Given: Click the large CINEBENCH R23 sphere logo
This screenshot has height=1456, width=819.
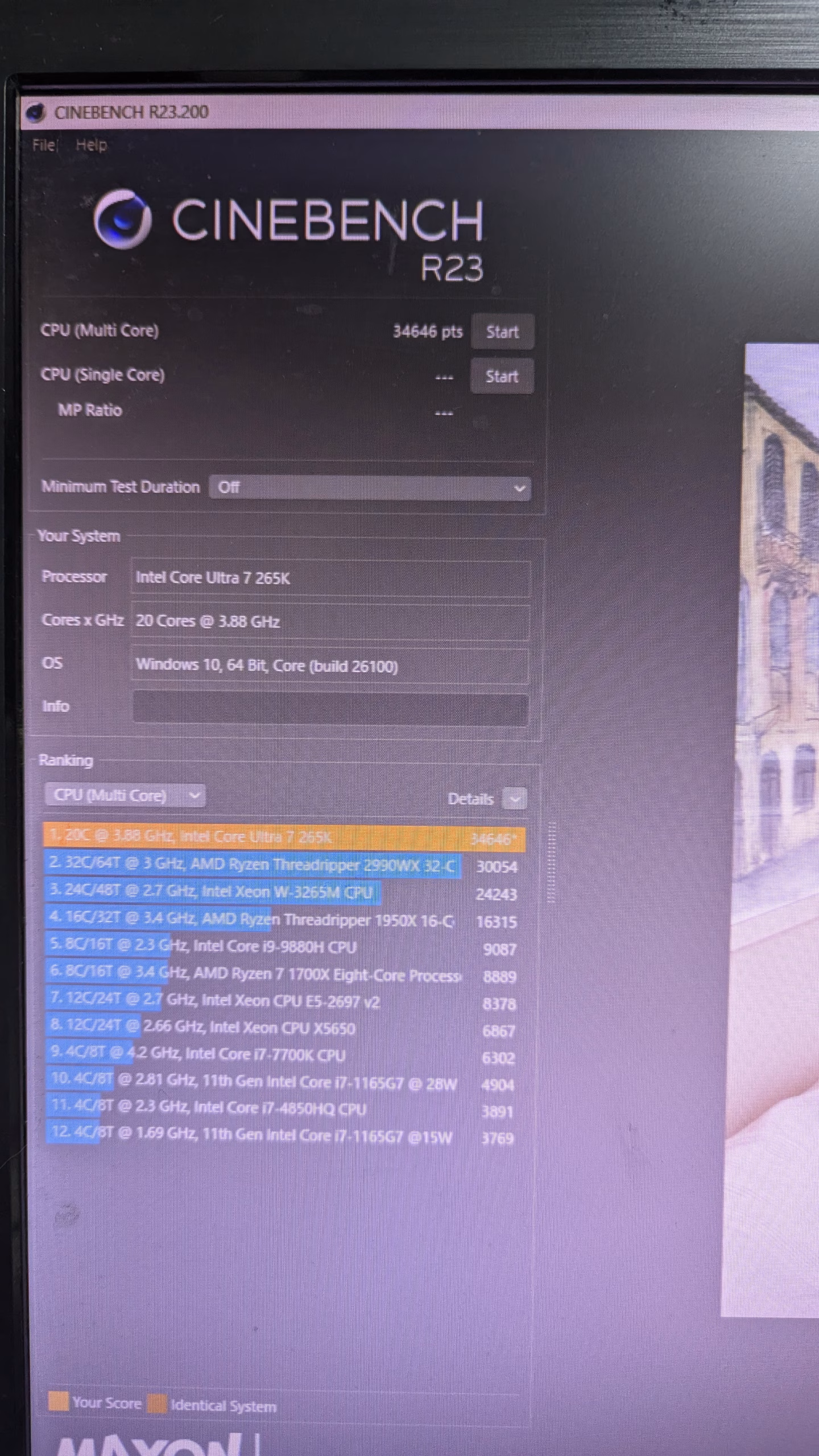Looking at the screenshot, I should (123, 220).
